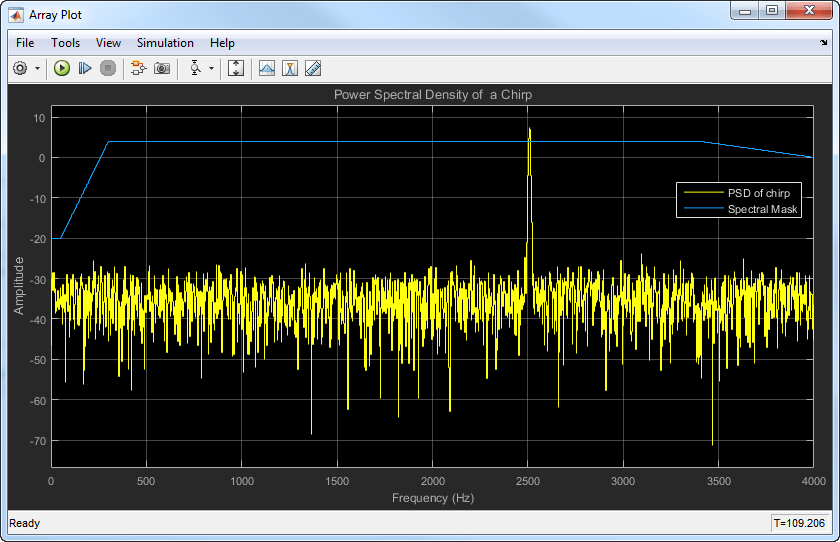Select the Zoom tool icon

click(195, 69)
